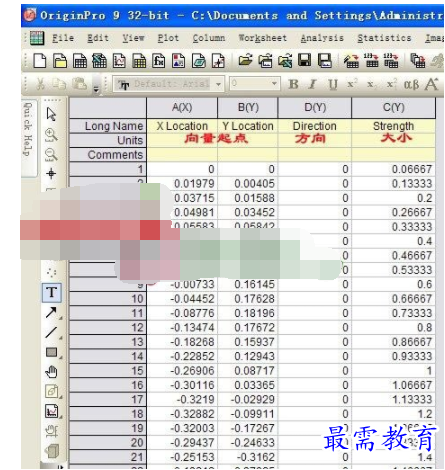Create a New Workbook from the toolbar

point(80,61)
